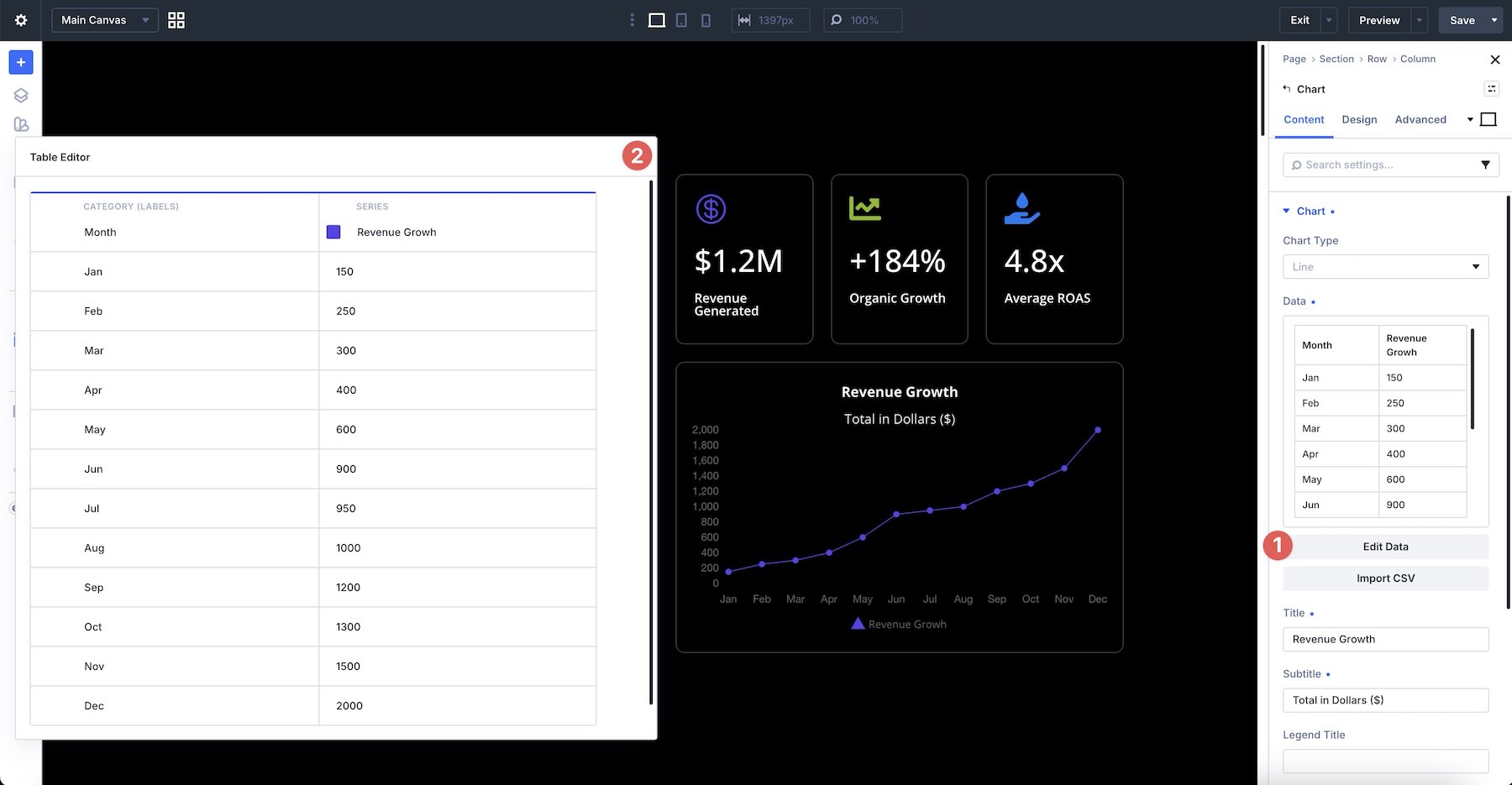Click the Section breadcrumb link

1336,59
